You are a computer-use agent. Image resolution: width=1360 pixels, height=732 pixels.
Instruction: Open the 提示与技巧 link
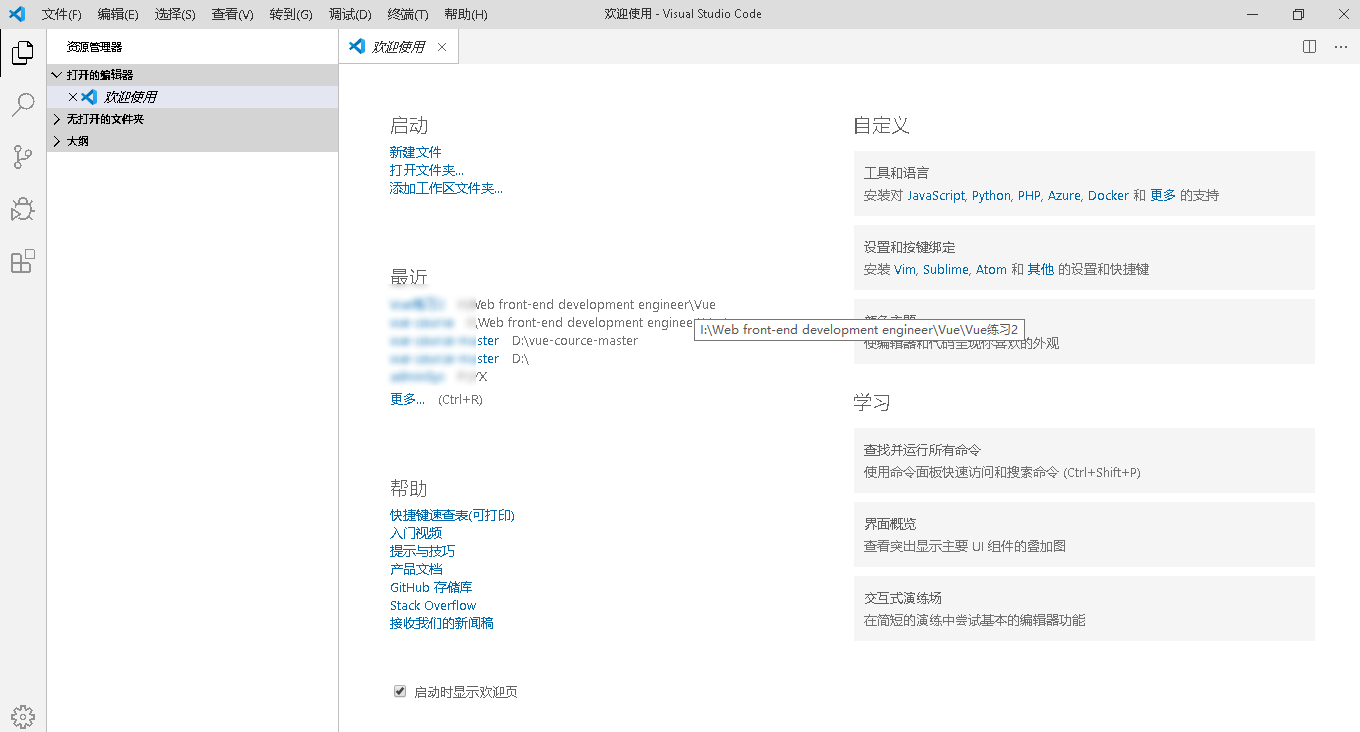422,551
